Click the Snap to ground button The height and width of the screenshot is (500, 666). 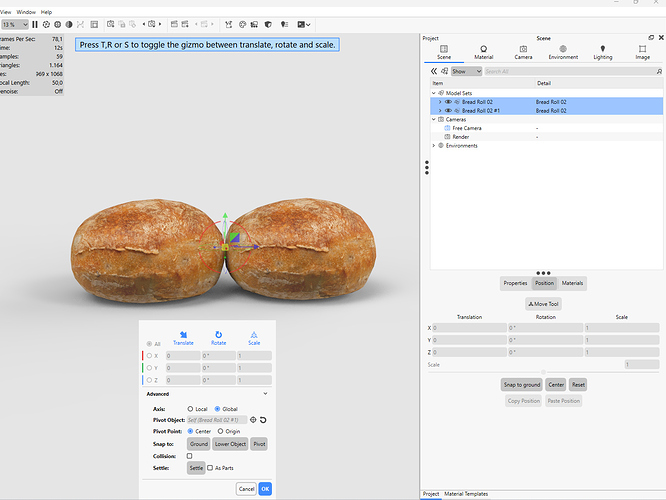click(522, 385)
